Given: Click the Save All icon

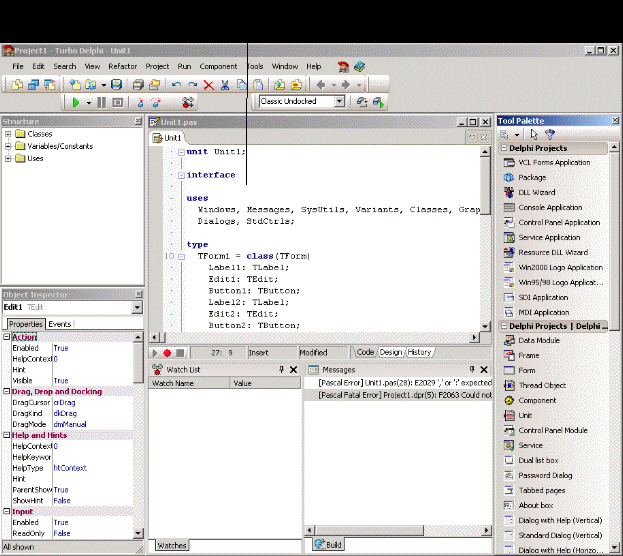Looking at the screenshot, I should [x=138, y=85].
